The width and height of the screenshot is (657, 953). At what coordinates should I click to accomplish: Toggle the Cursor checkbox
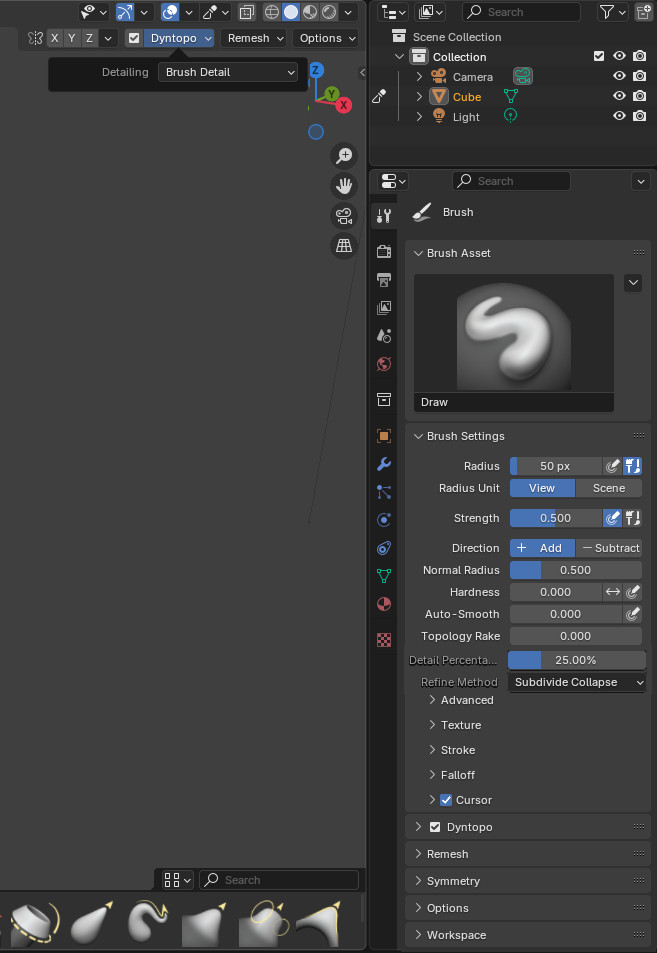(445, 800)
